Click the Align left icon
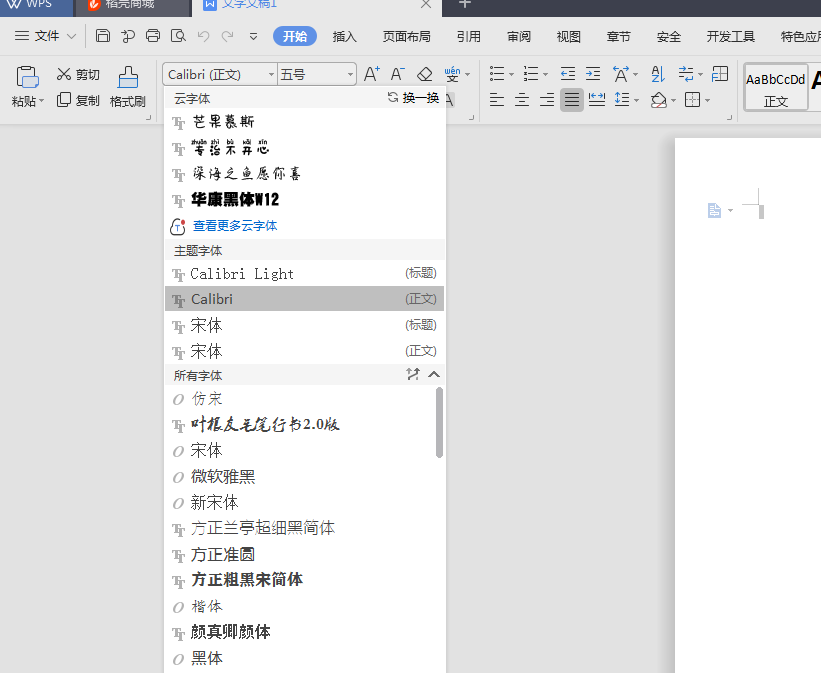The width and height of the screenshot is (821, 673). [496, 100]
